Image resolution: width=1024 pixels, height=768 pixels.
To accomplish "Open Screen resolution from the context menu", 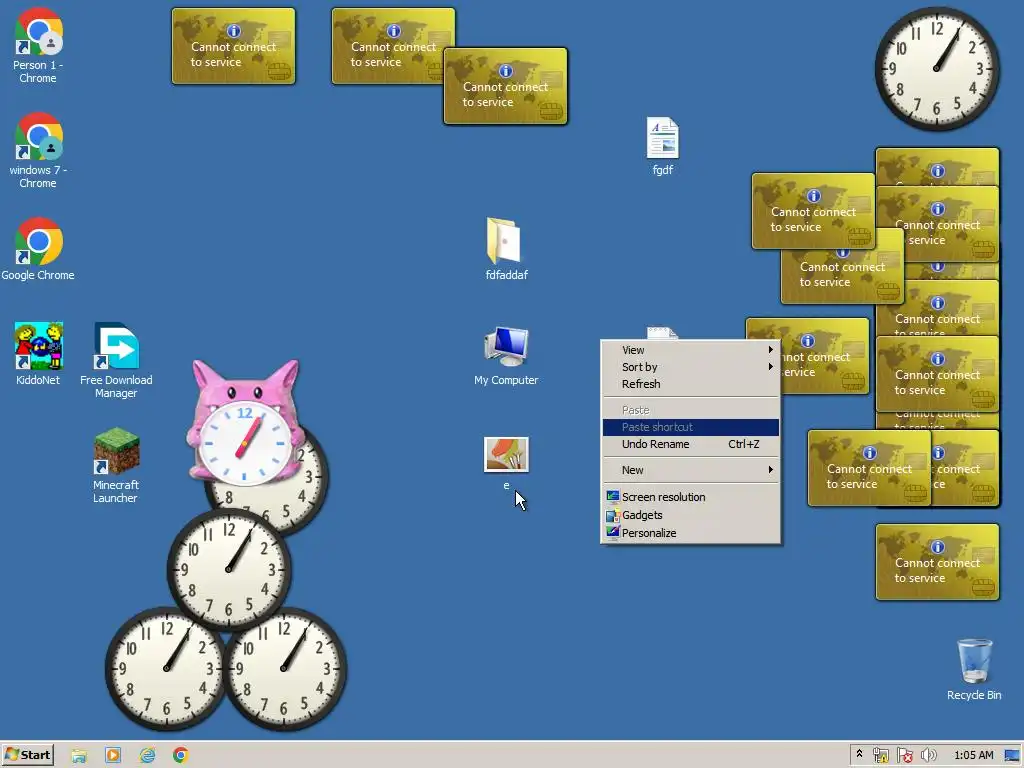I will 691,497.
